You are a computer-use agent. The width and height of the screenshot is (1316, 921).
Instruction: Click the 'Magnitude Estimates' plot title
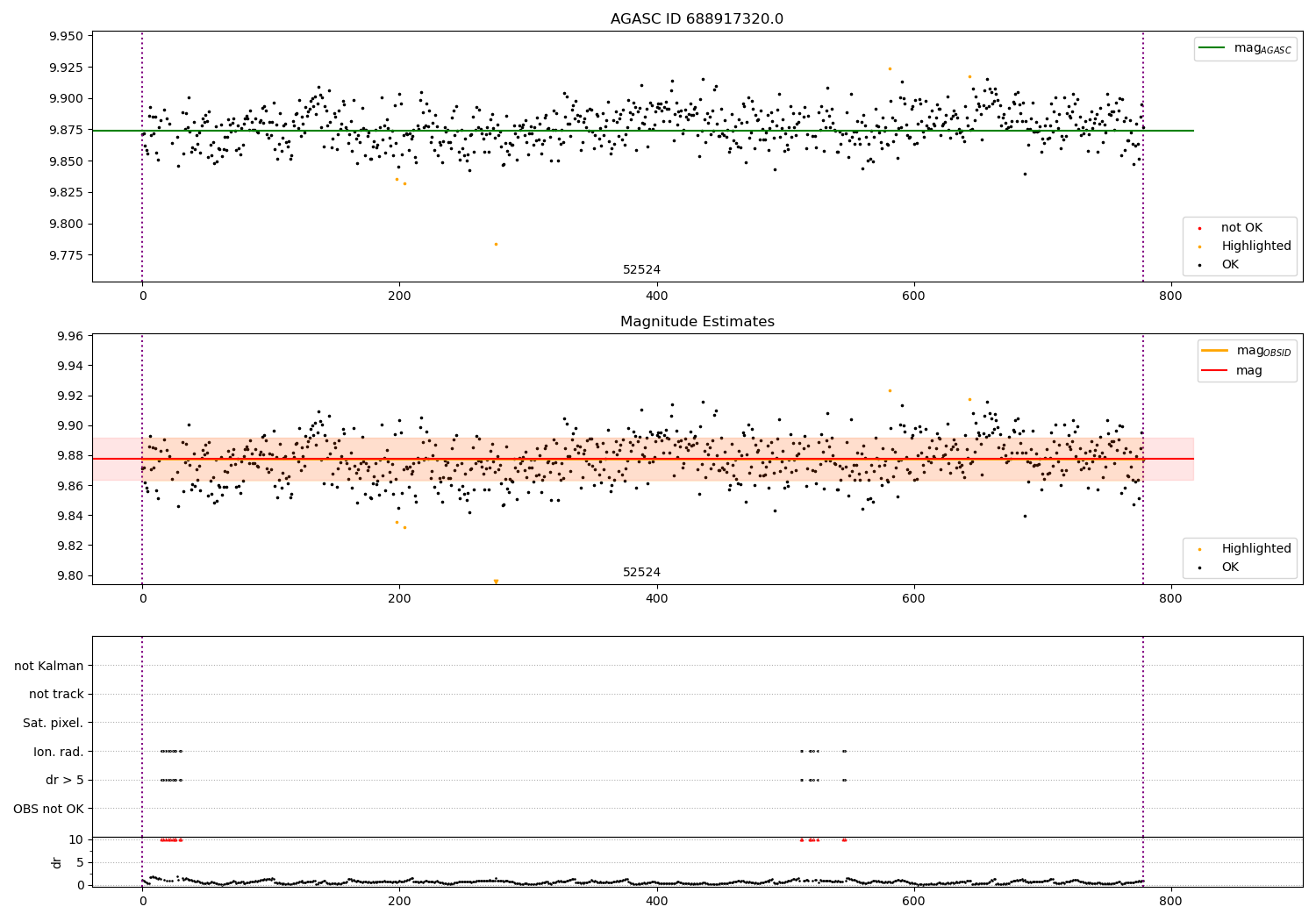697,322
